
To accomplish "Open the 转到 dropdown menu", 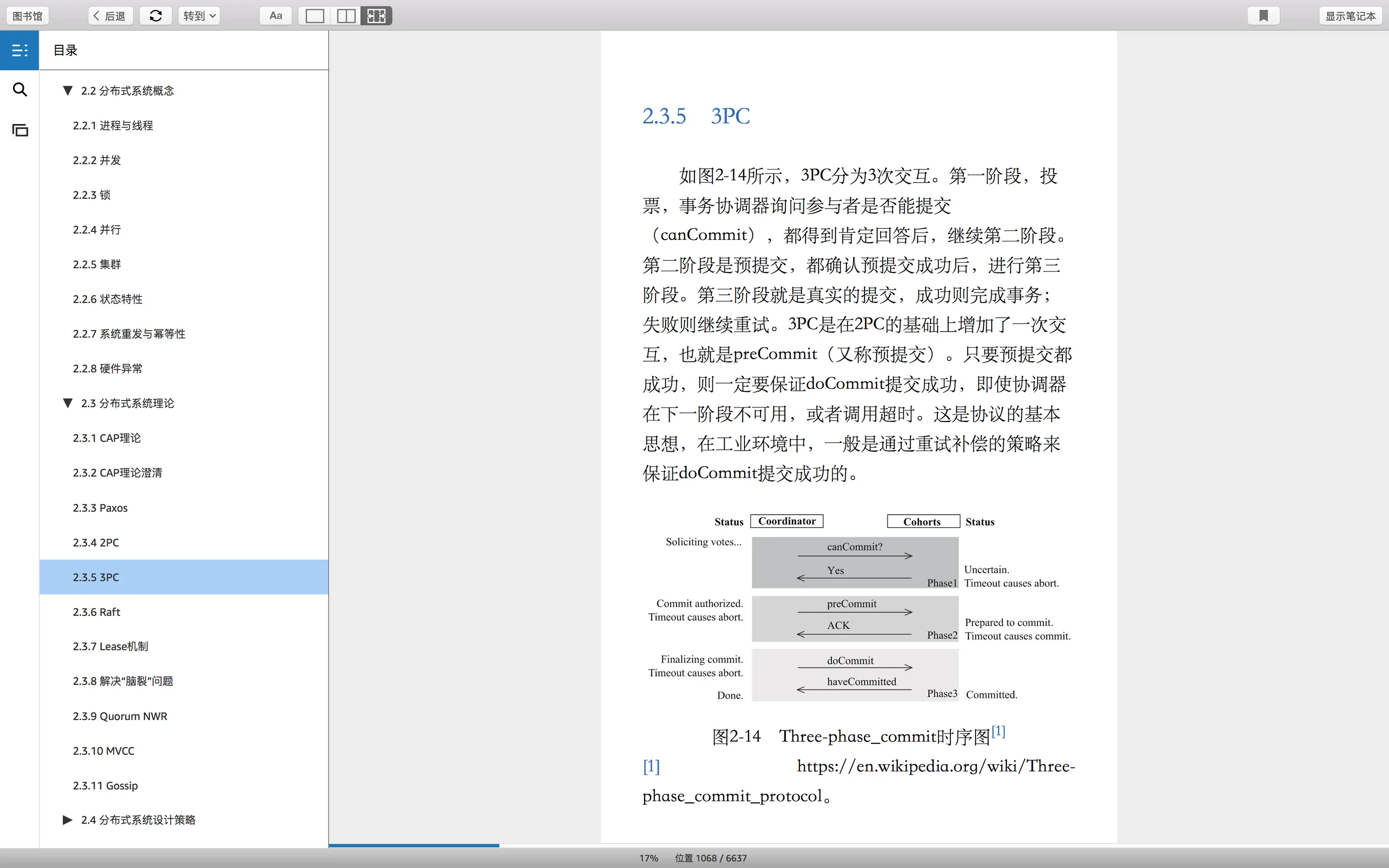I will point(199,16).
